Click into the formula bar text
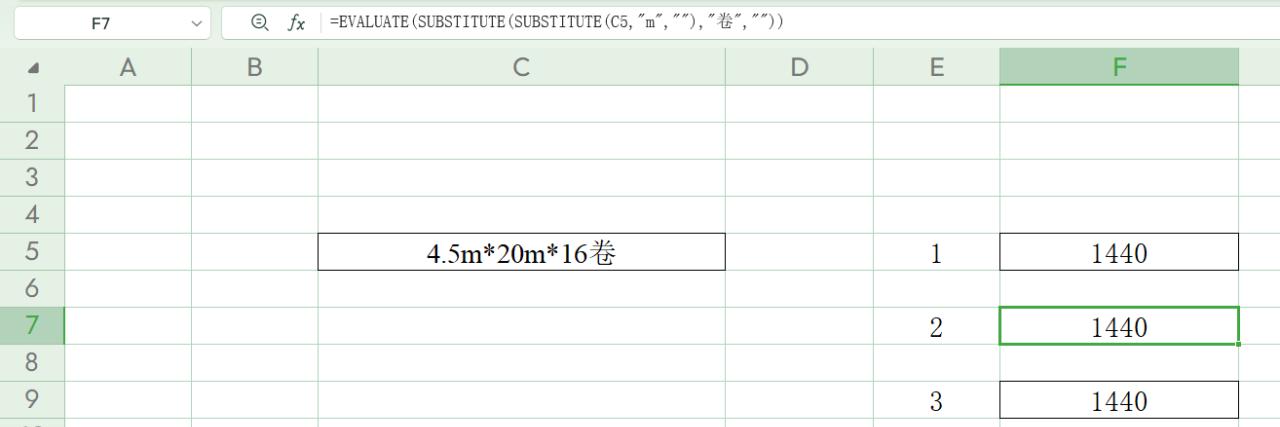Image resolution: width=1280 pixels, height=427 pixels. (x=700, y=23)
